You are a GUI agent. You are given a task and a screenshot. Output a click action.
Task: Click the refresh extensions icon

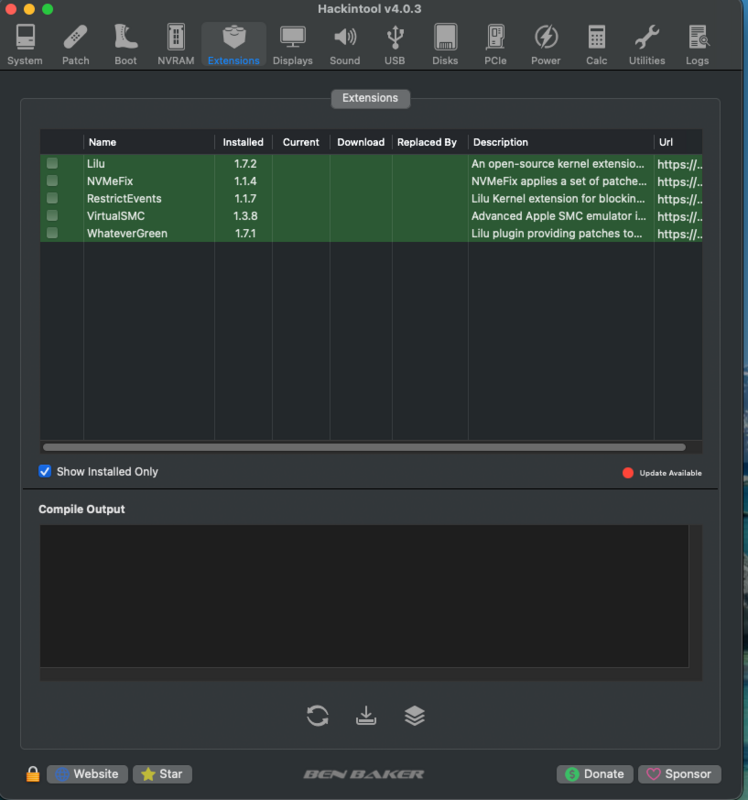(x=317, y=715)
